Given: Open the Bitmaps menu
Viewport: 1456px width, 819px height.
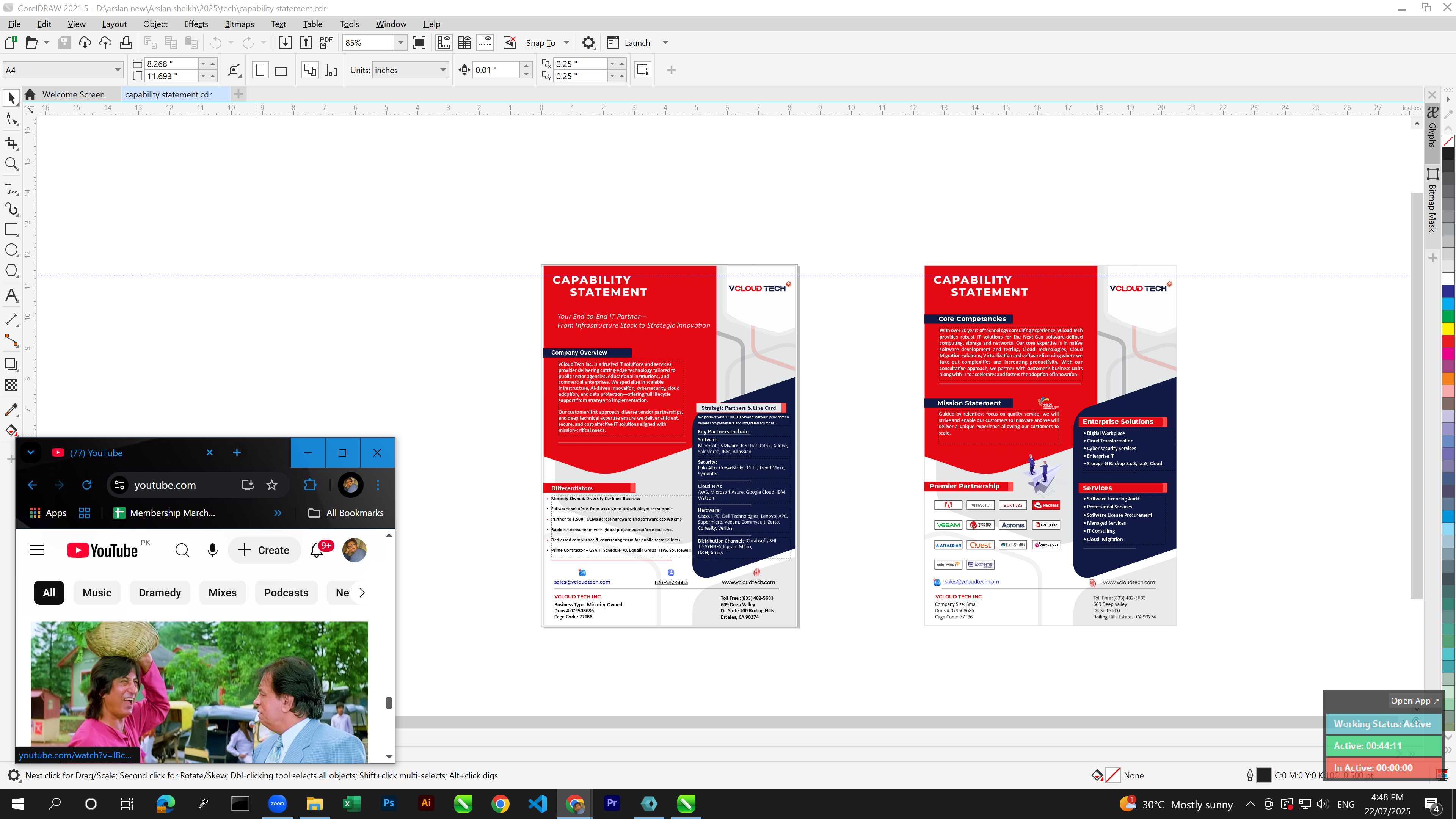Looking at the screenshot, I should pyautogui.click(x=239, y=24).
